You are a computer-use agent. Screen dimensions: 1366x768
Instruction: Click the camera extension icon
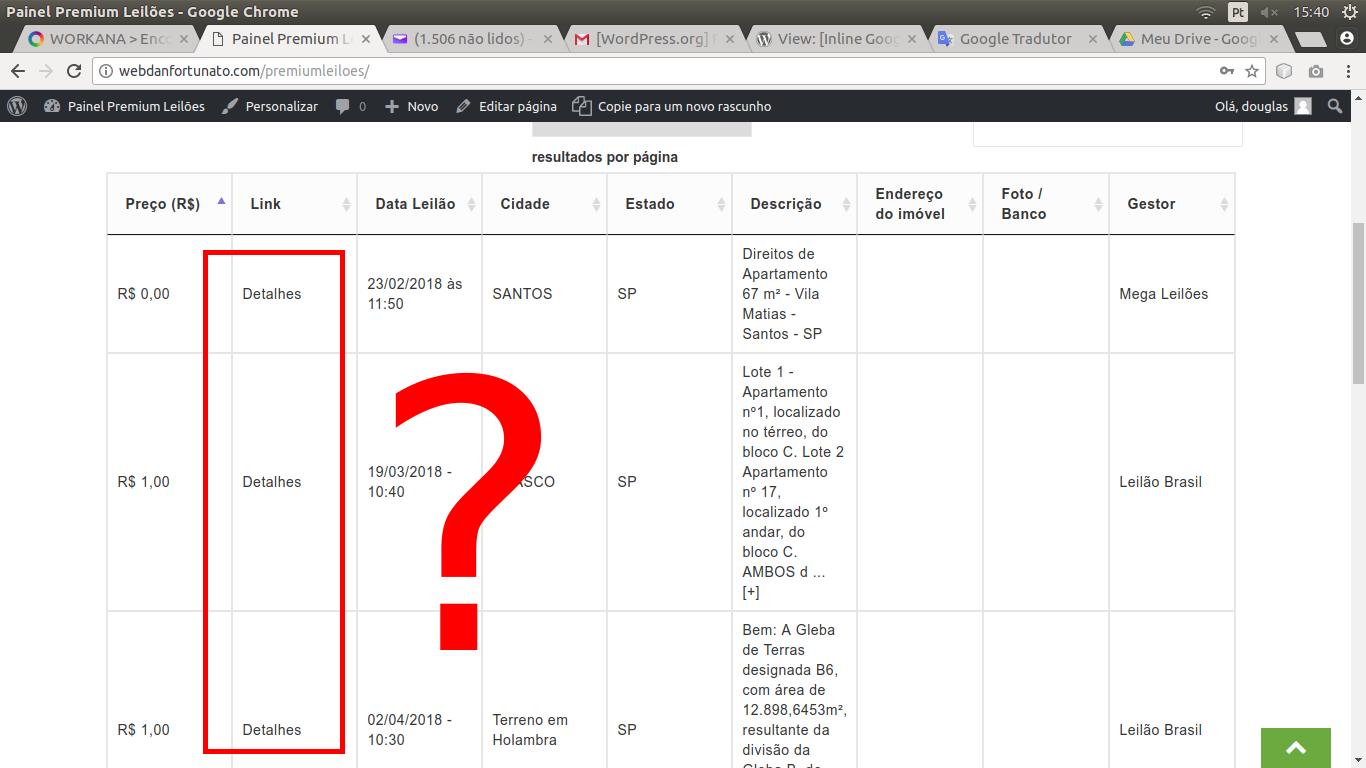[x=1315, y=71]
